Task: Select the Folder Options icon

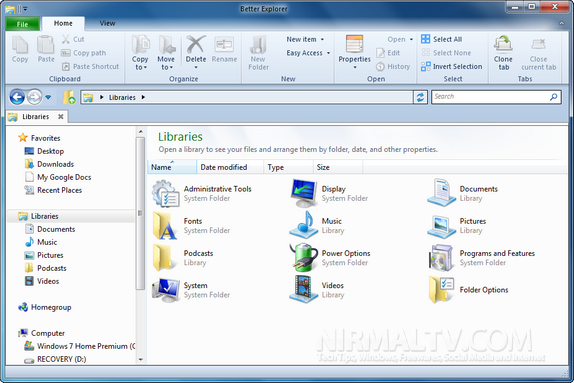Action: [441, 290]
